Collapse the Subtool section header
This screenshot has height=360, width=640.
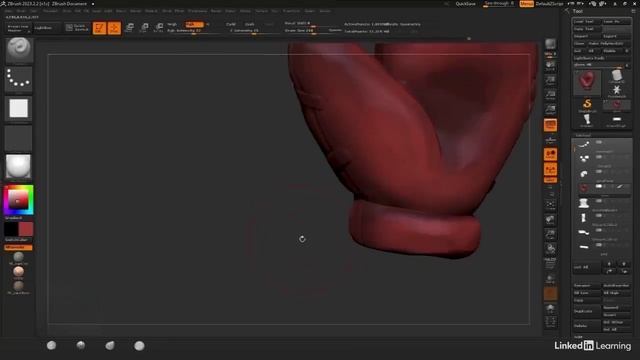[x=583, y=135]
